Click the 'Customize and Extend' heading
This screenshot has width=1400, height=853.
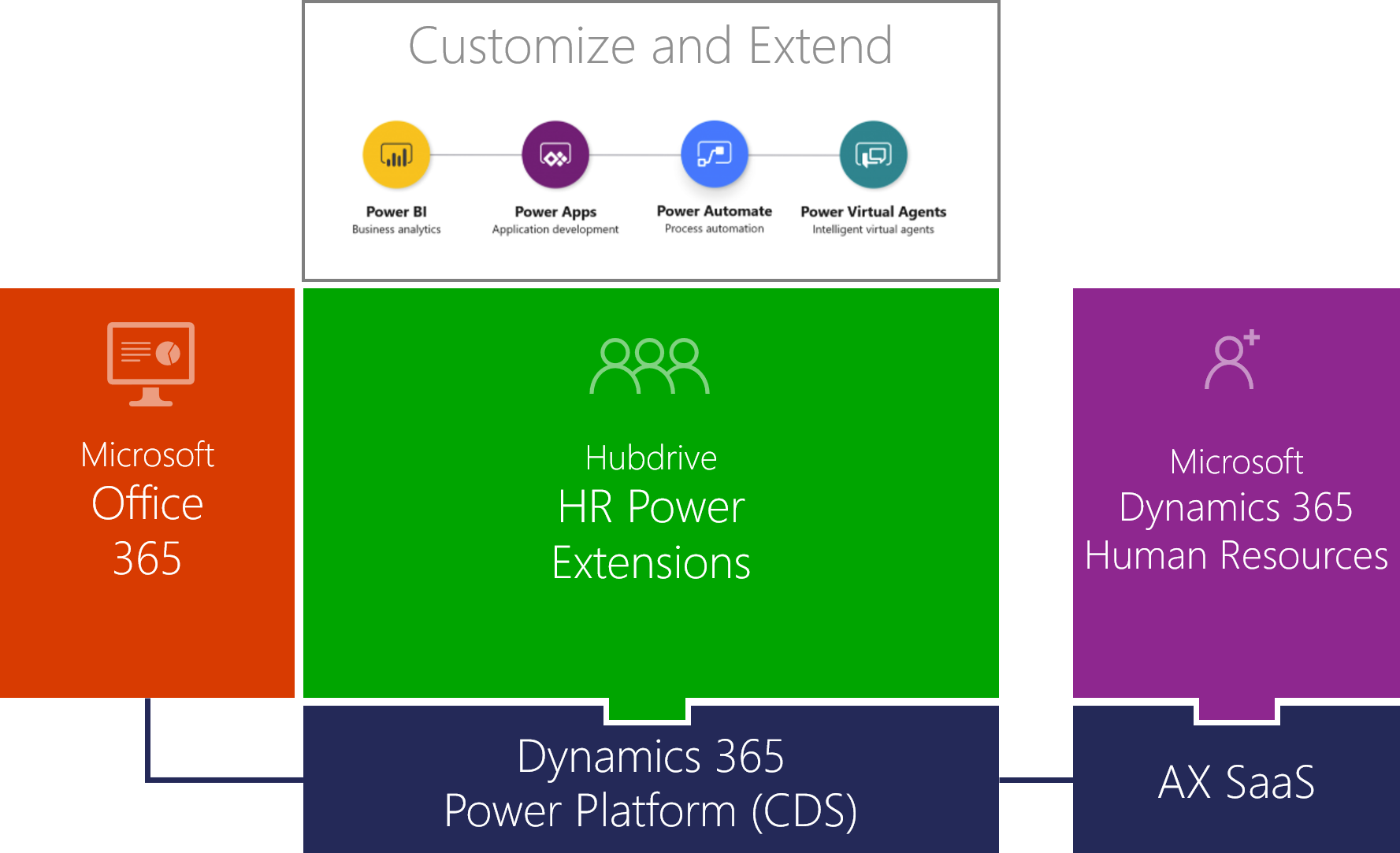coord(651,46)
